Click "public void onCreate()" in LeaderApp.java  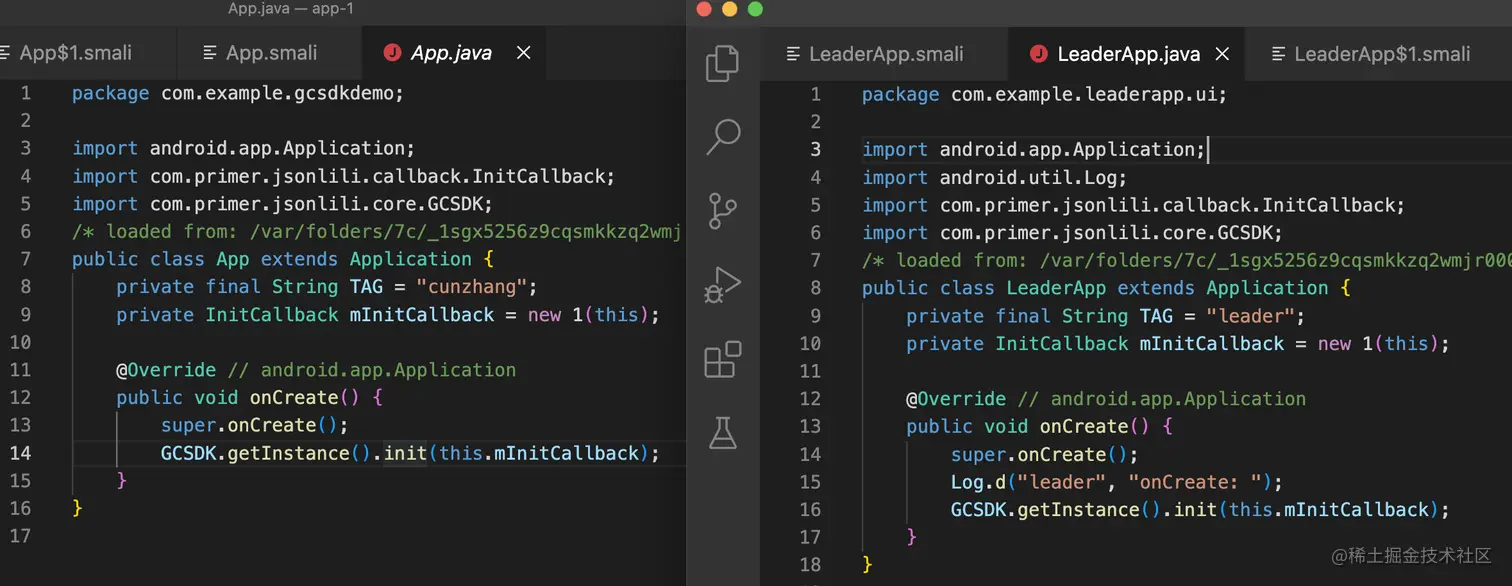pos(1039,426)
